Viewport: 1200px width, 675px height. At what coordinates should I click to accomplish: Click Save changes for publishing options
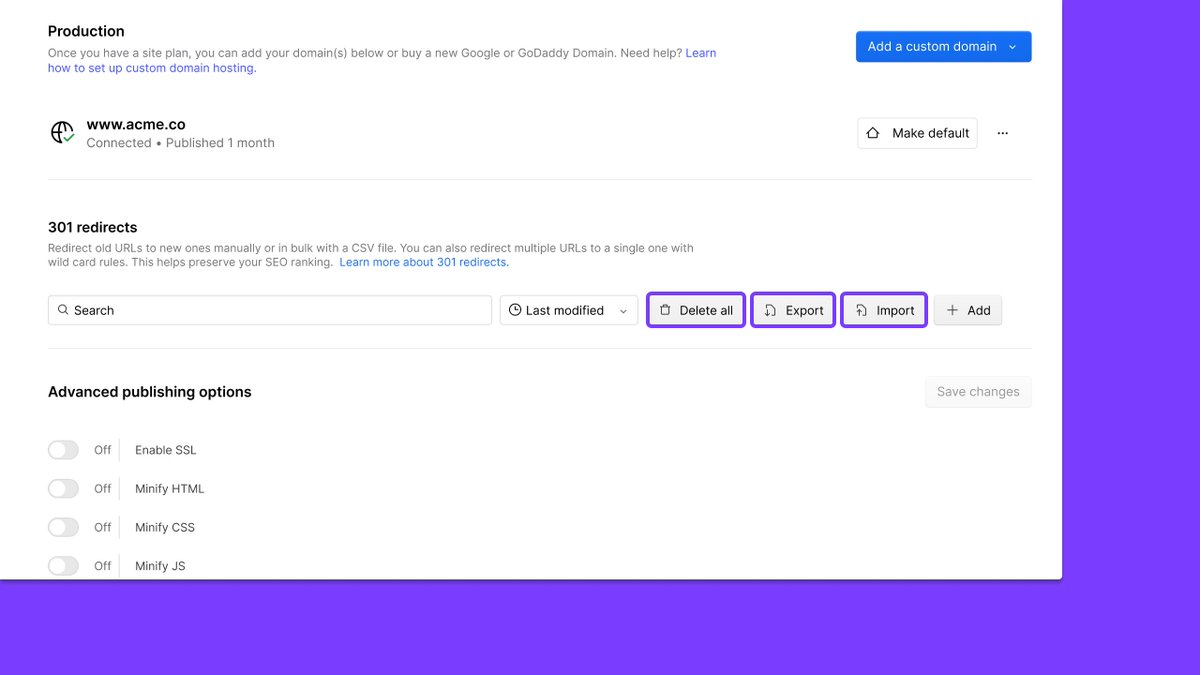click(978, 391)
